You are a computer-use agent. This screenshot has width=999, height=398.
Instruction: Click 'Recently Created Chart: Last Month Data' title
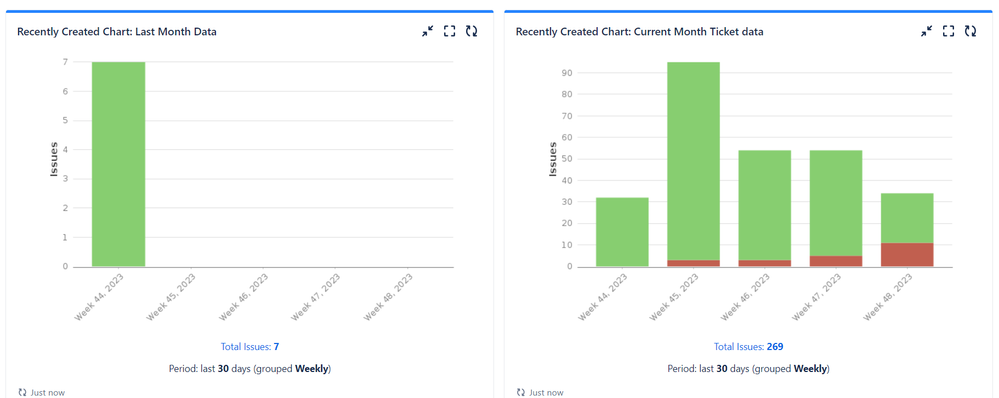(x=117, y=32)
